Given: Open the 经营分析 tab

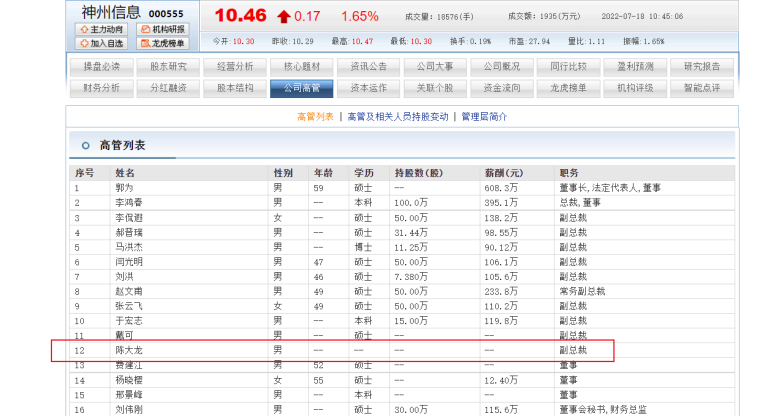Looking at the screenshot, I should tap(235, 67).
